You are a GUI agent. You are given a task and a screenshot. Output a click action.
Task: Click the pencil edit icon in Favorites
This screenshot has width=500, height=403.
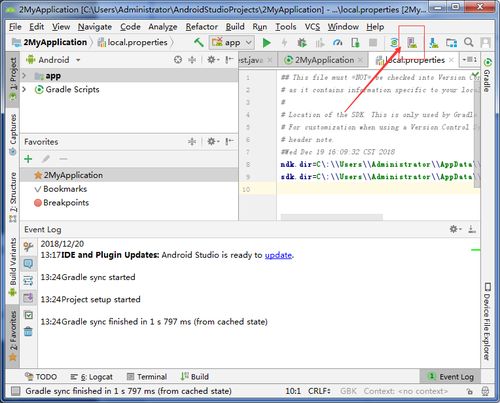(46, 159)
